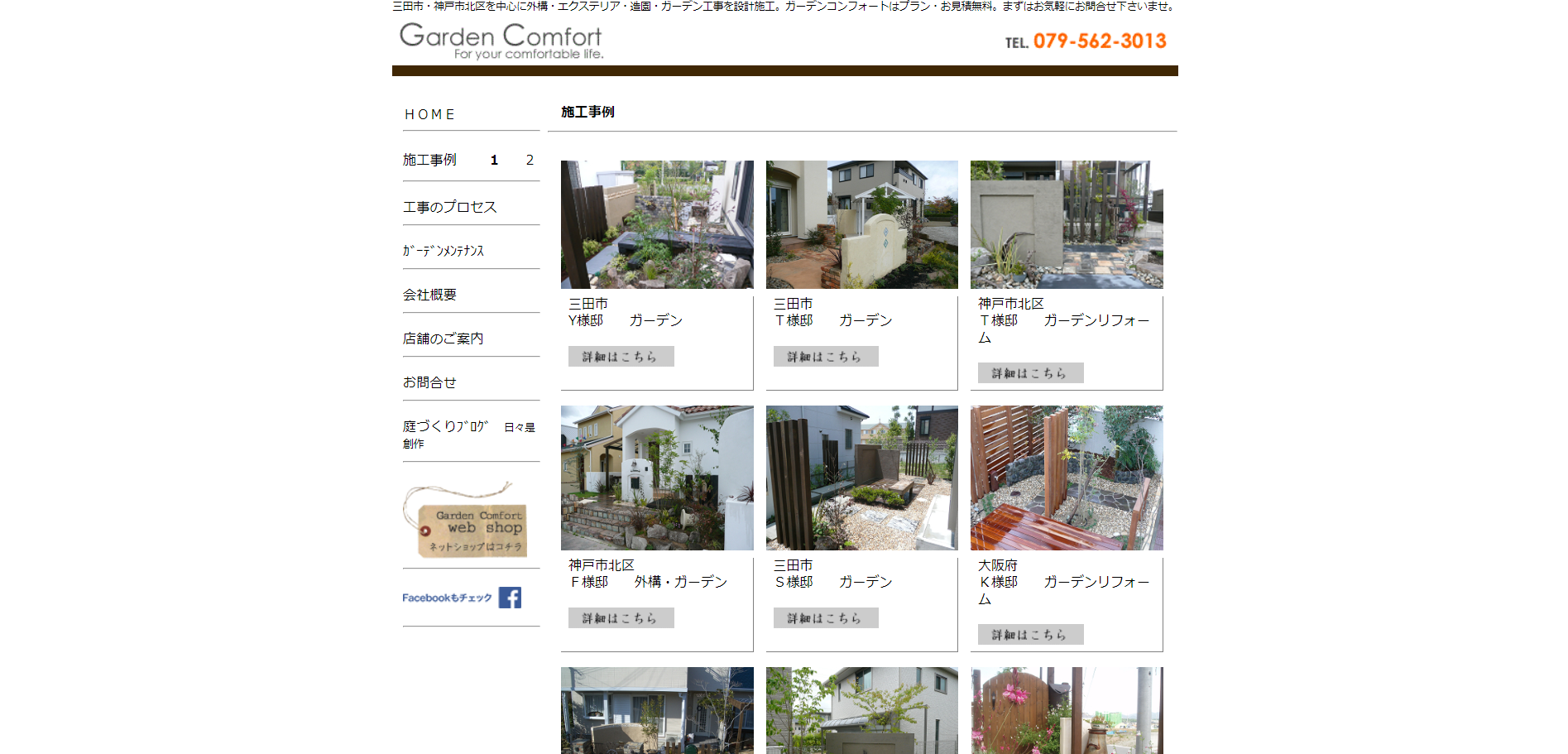Open the お問合せ contact page
Screen dimensions: 1568x754
click(429, 382)
